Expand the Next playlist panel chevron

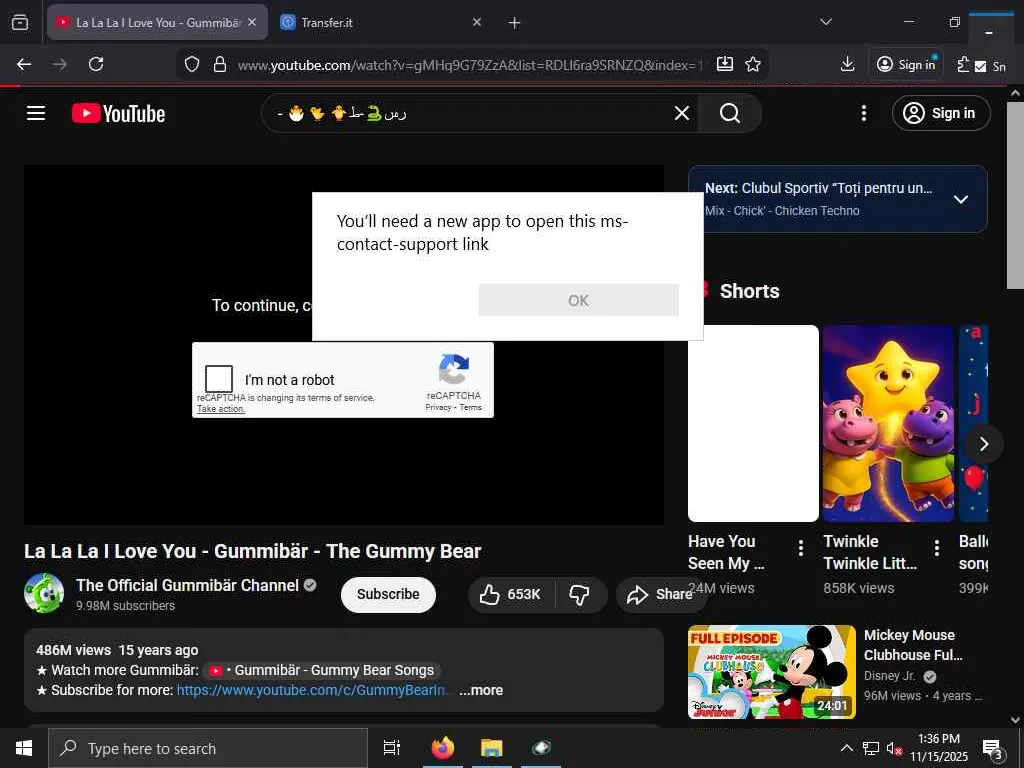[961, 199]
